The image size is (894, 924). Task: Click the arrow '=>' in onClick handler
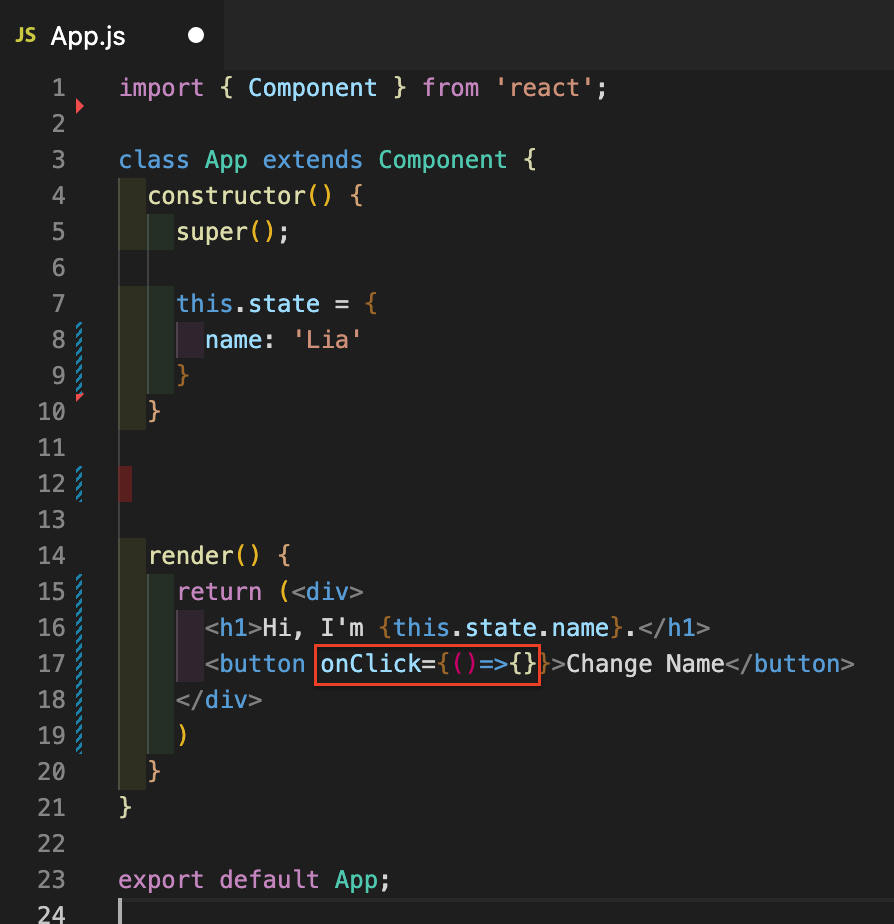coord(493,664)
